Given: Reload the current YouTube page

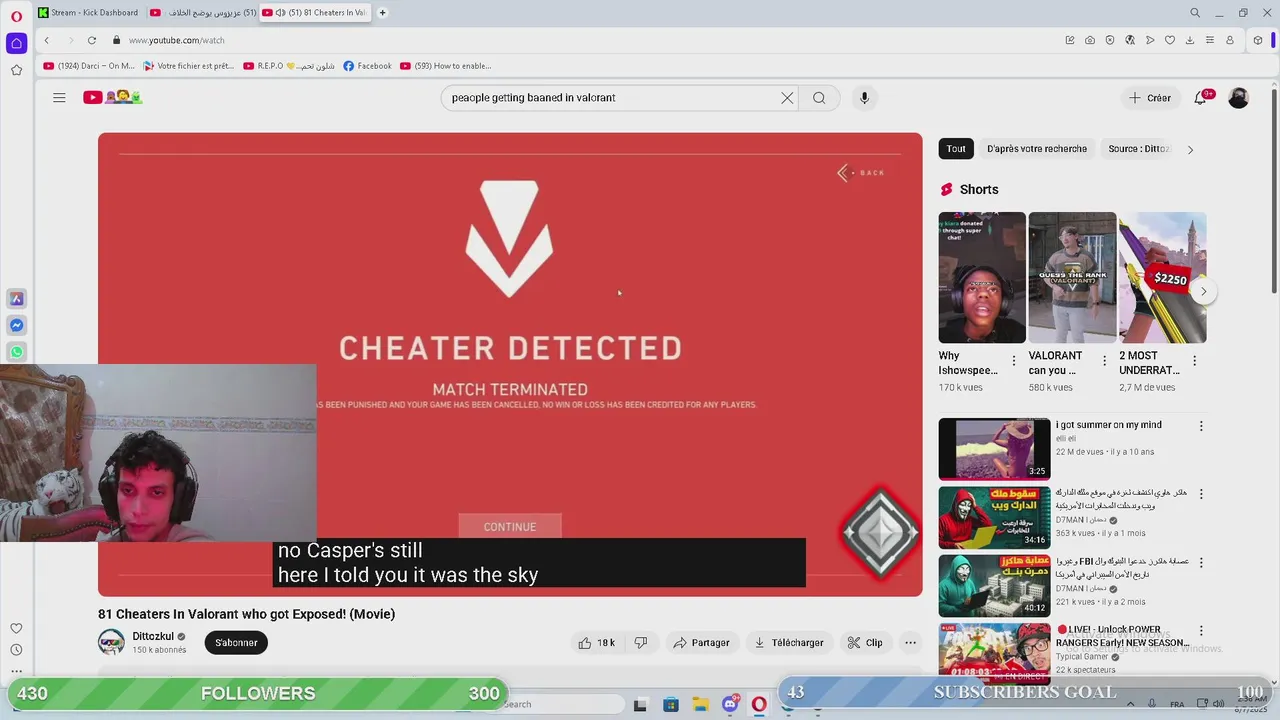Looking at the screenshot, I should click(92, 40).
